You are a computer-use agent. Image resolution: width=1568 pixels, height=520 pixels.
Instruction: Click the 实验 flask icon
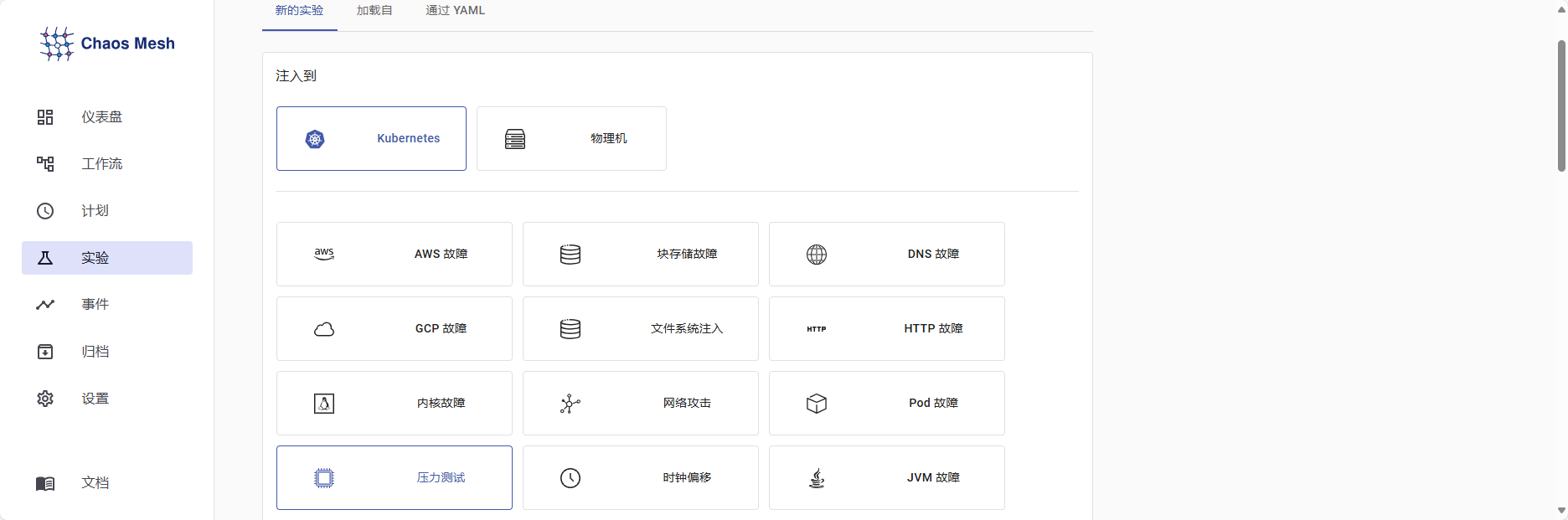[45, 258]
